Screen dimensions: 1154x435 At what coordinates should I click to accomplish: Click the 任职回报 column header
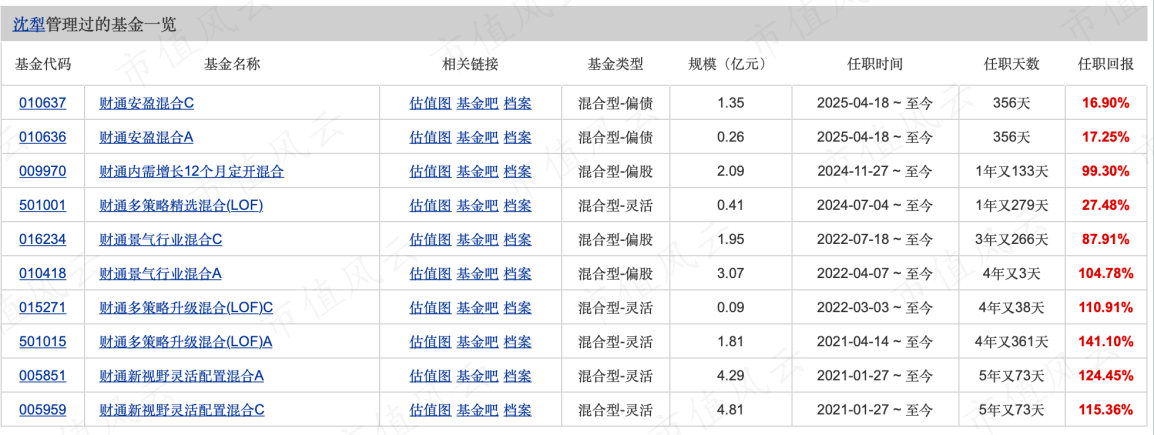point(1104,64)
